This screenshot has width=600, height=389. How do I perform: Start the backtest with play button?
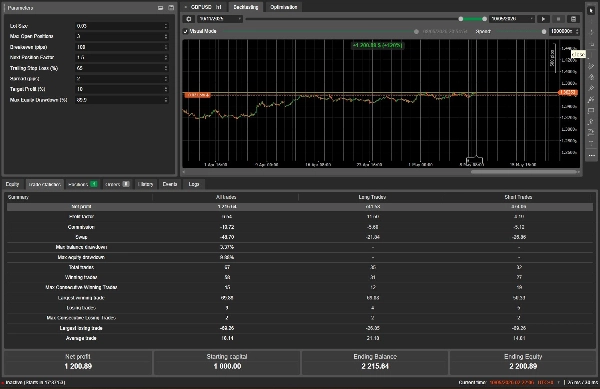pyautogui.click(x=543, y=19)
